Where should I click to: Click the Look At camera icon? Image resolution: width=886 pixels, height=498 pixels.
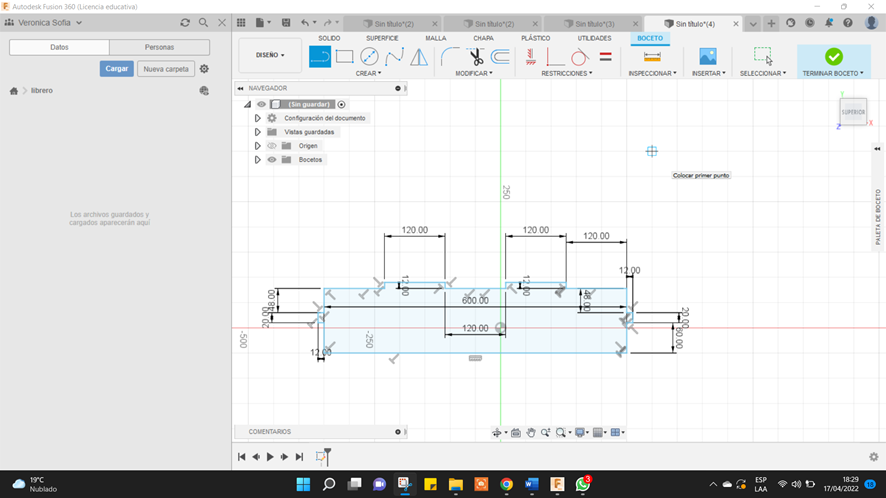click(516, 432)
